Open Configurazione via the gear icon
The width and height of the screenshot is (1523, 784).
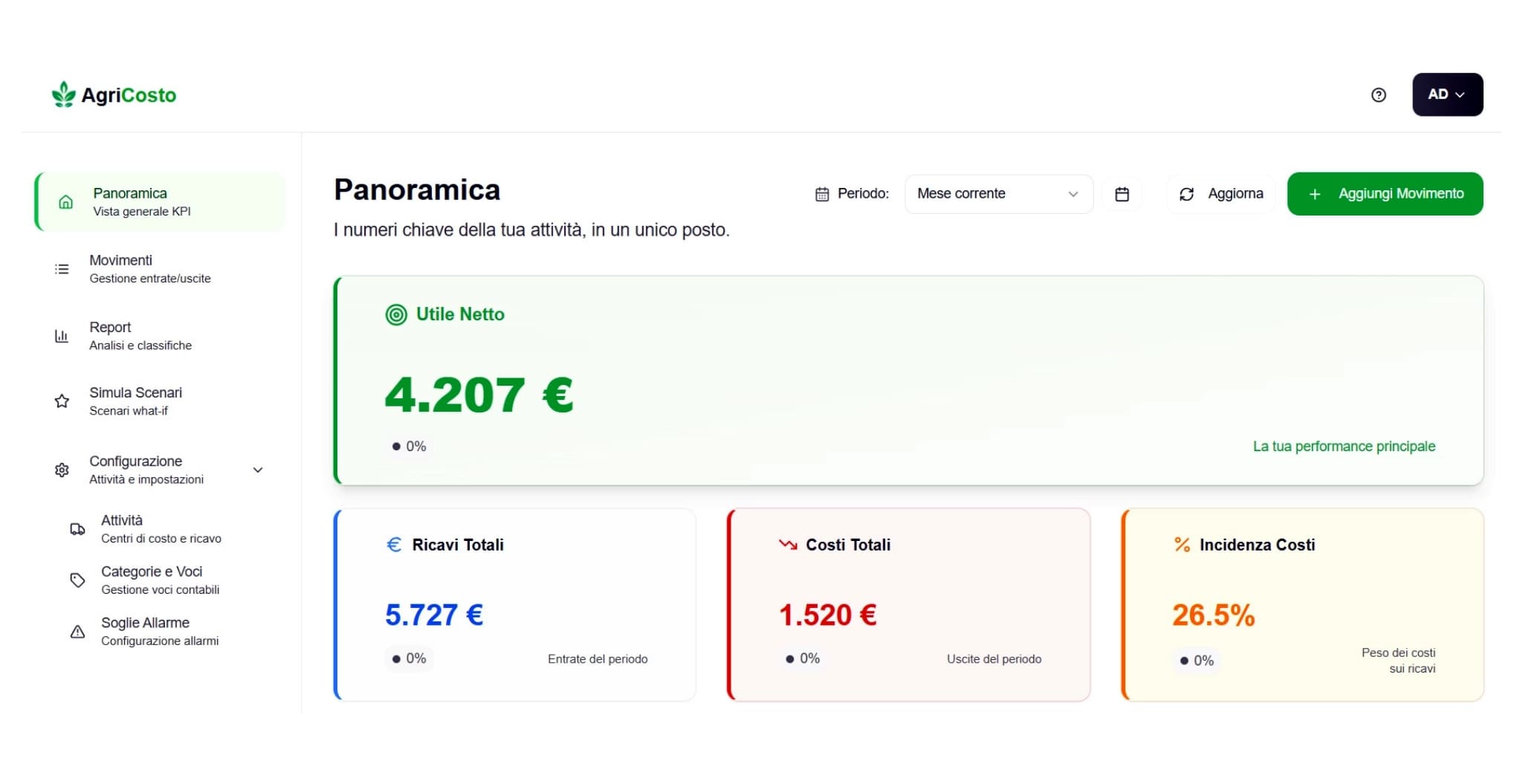[x=62, y=470]
